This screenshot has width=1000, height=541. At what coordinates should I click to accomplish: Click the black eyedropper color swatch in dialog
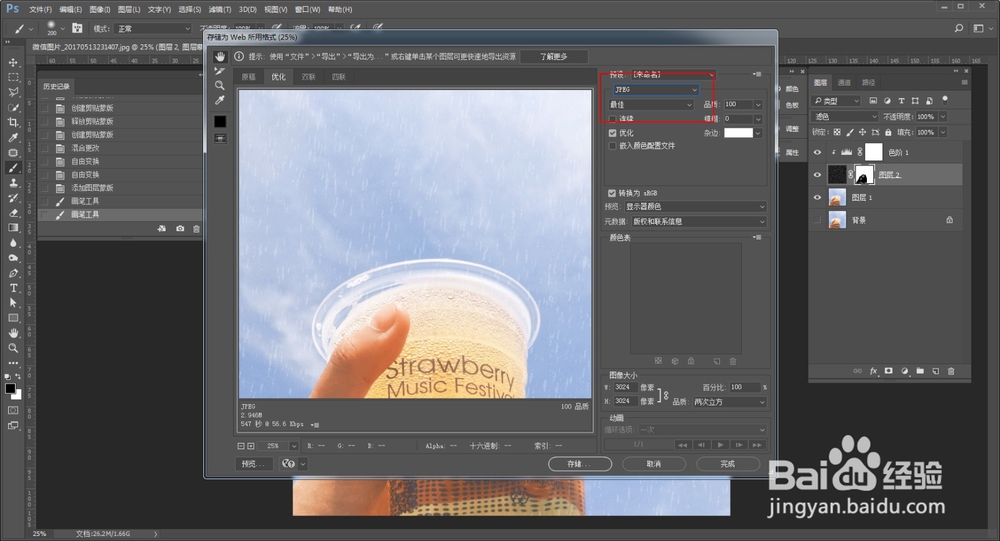(220, 121)
